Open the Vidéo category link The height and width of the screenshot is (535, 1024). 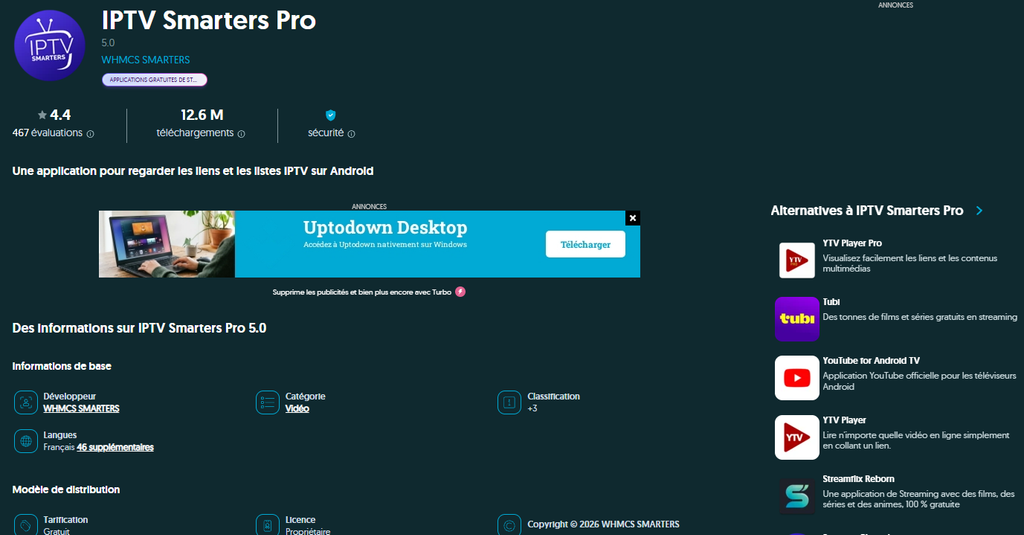pyautogui.click(x=297, y=408)
